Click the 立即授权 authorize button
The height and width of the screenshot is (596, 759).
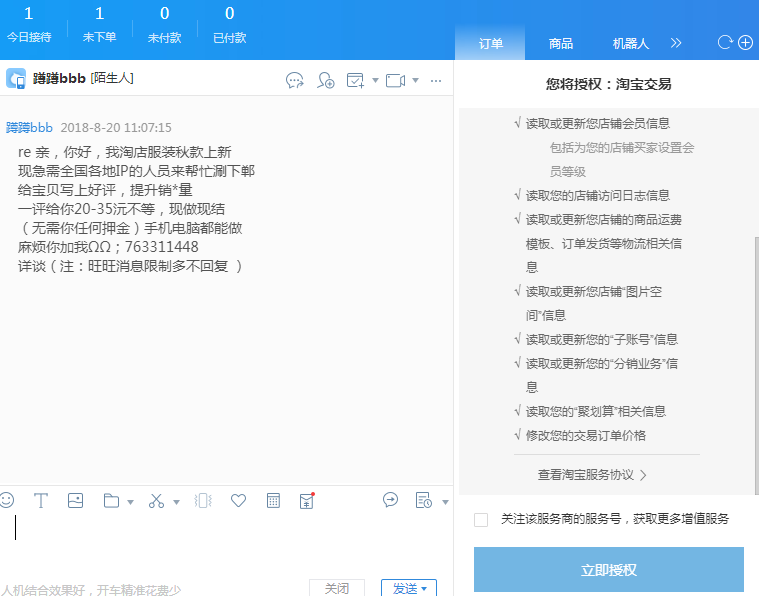608,569
